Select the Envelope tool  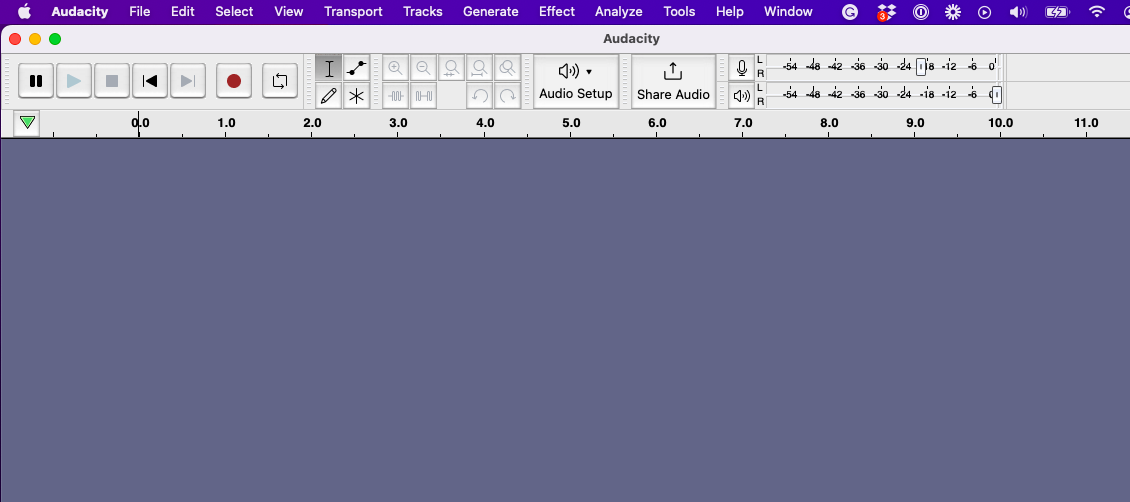pos(356,68)
